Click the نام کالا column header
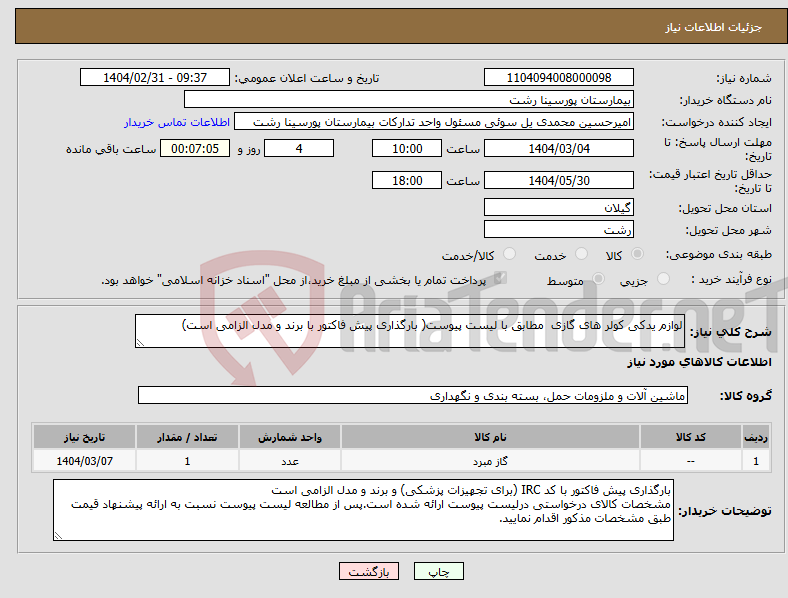Screen dimensions: 788x598 [490, 437]
